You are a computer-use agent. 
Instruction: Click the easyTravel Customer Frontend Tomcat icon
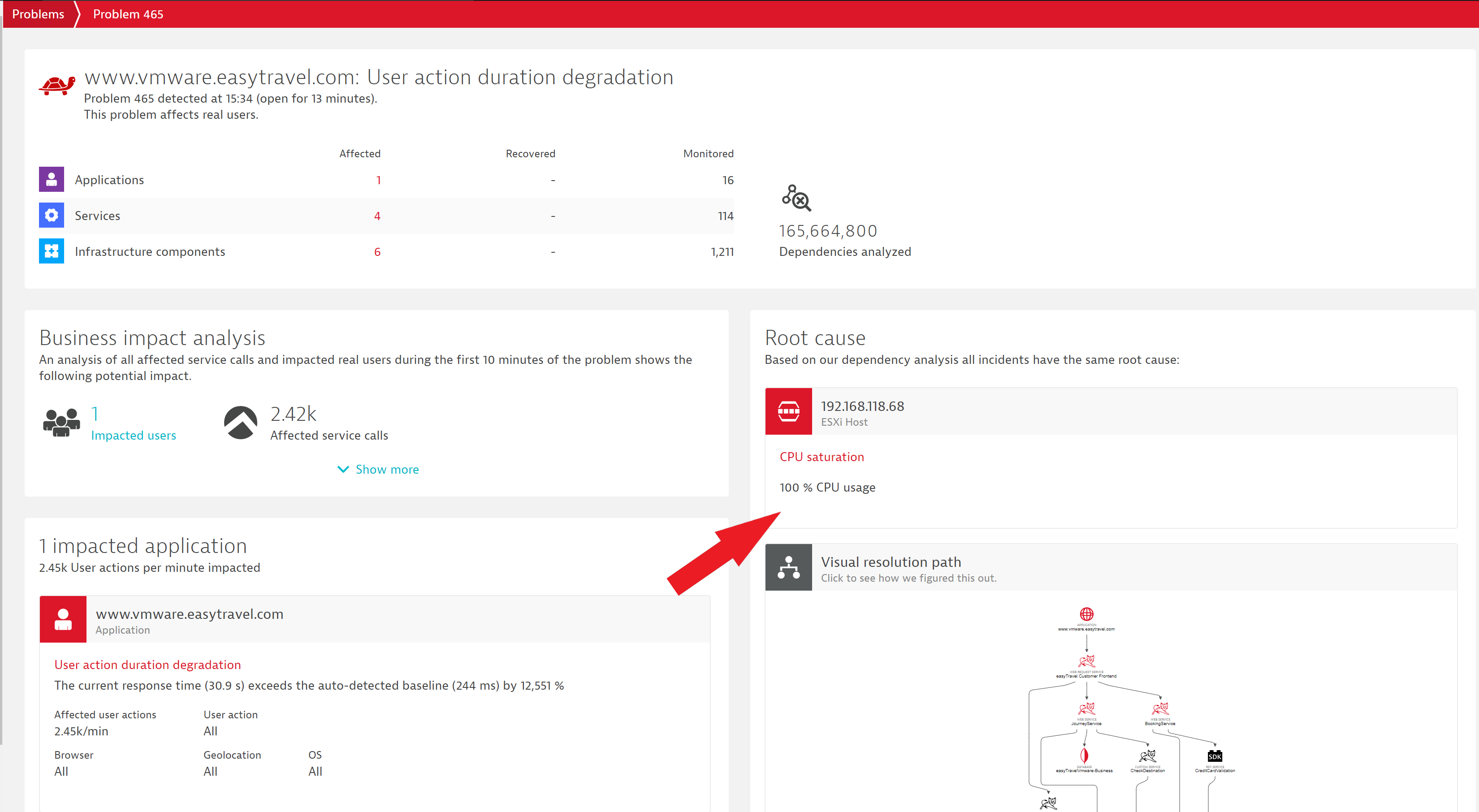(x=1086, y=661)
